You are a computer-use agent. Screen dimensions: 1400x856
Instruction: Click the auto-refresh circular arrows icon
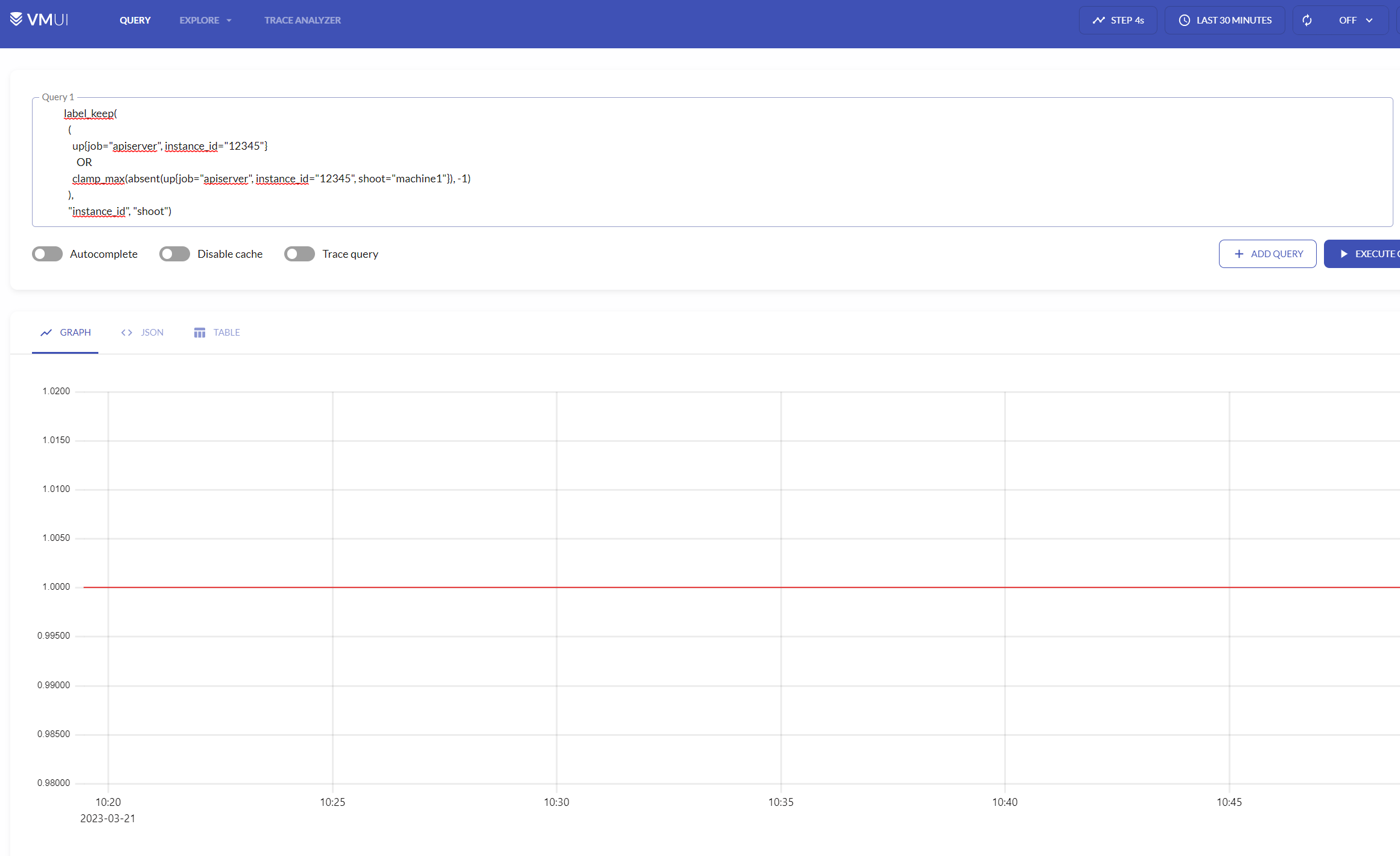tap(1308, 19)
